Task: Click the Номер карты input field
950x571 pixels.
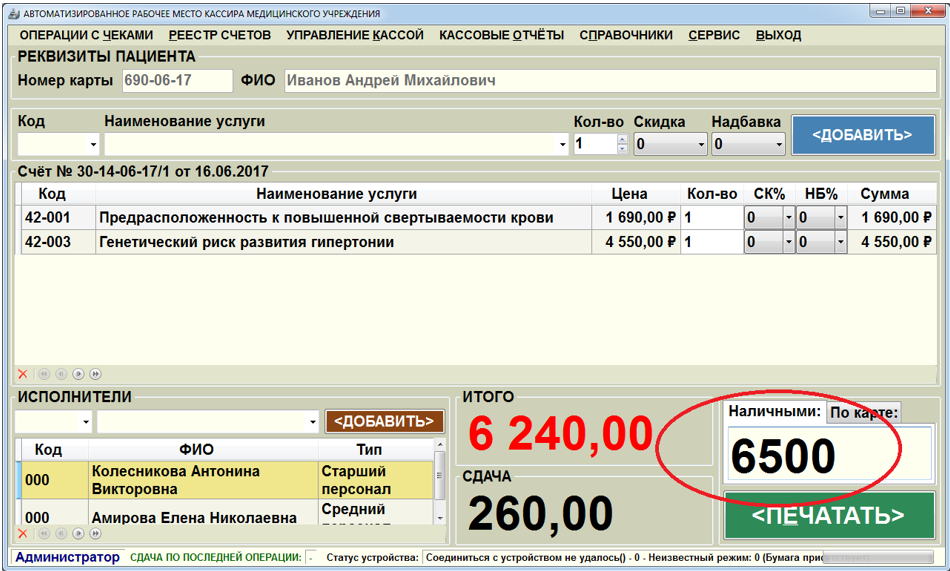Action: pyautogui.click(x=178, y=81)
